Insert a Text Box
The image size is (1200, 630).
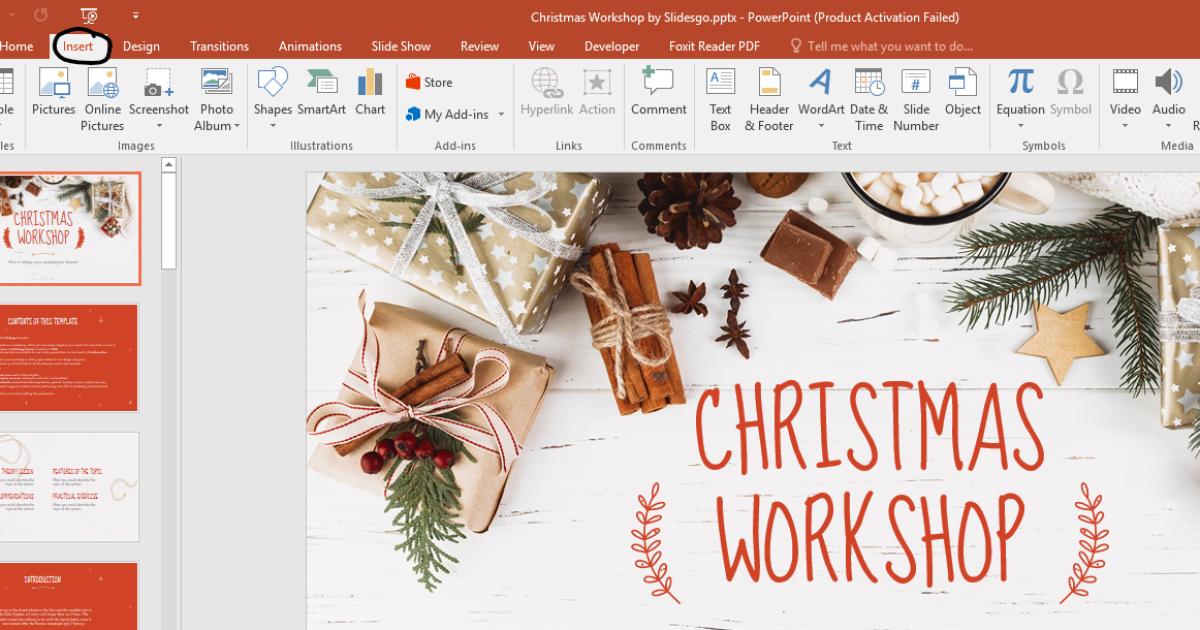click(720, 97)
